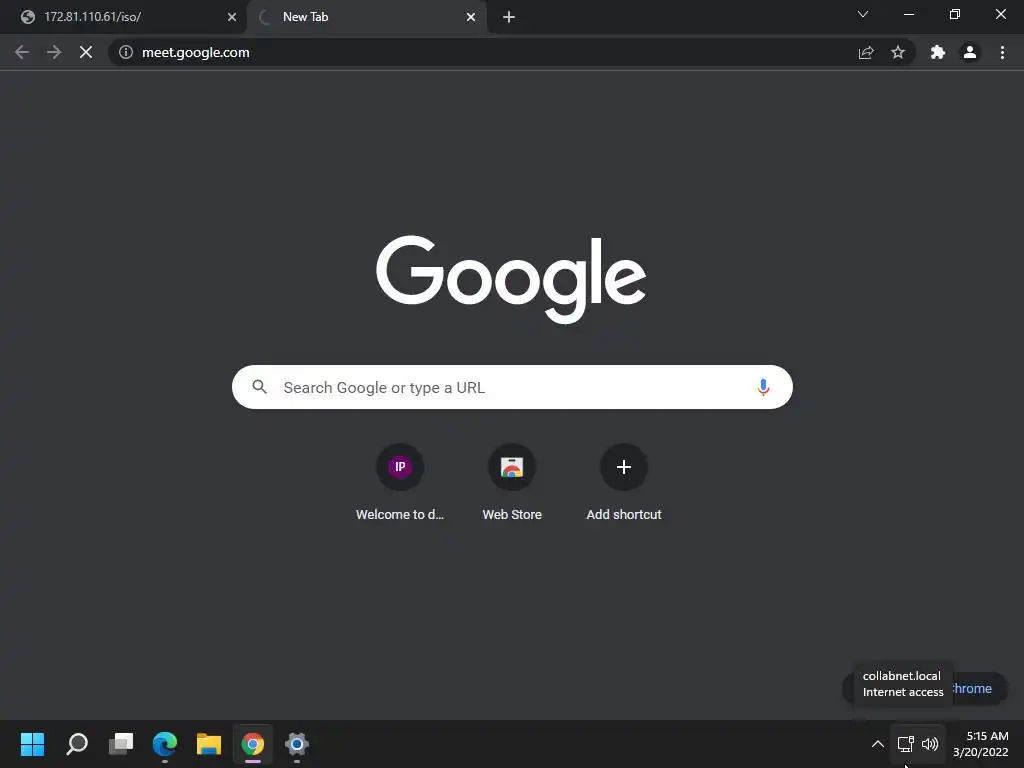Open File Explorer from the taskbar
The height and width of the screenshot is (768, 1024).
209,744
